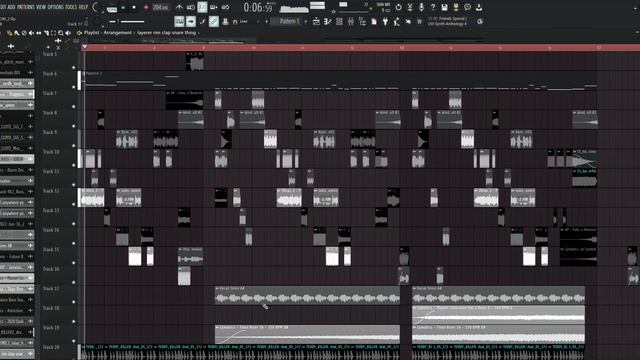Toggle the overdub blend recording icon
The image size is (640, 360).
tap(213, 7)
